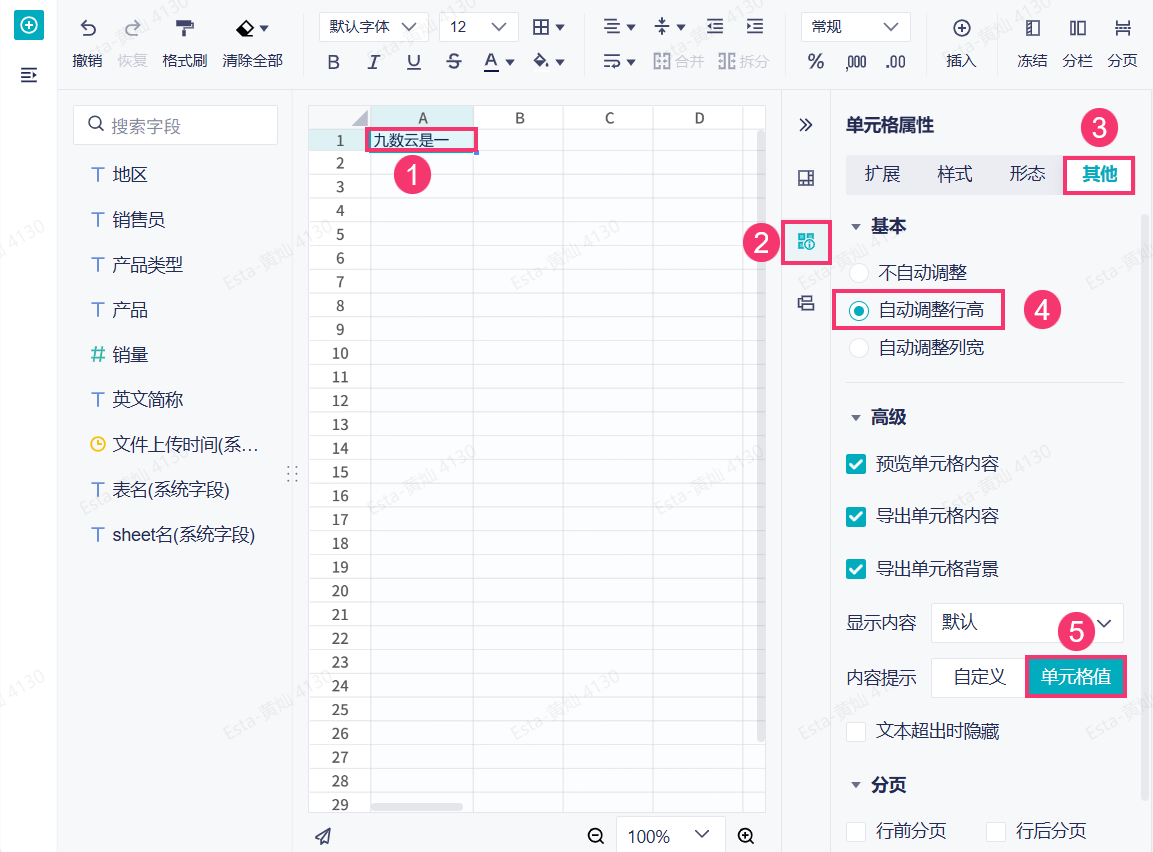The image size is (1153, 852).
Task: Collapse the 分页 section
Action: [x=856, y=785]
